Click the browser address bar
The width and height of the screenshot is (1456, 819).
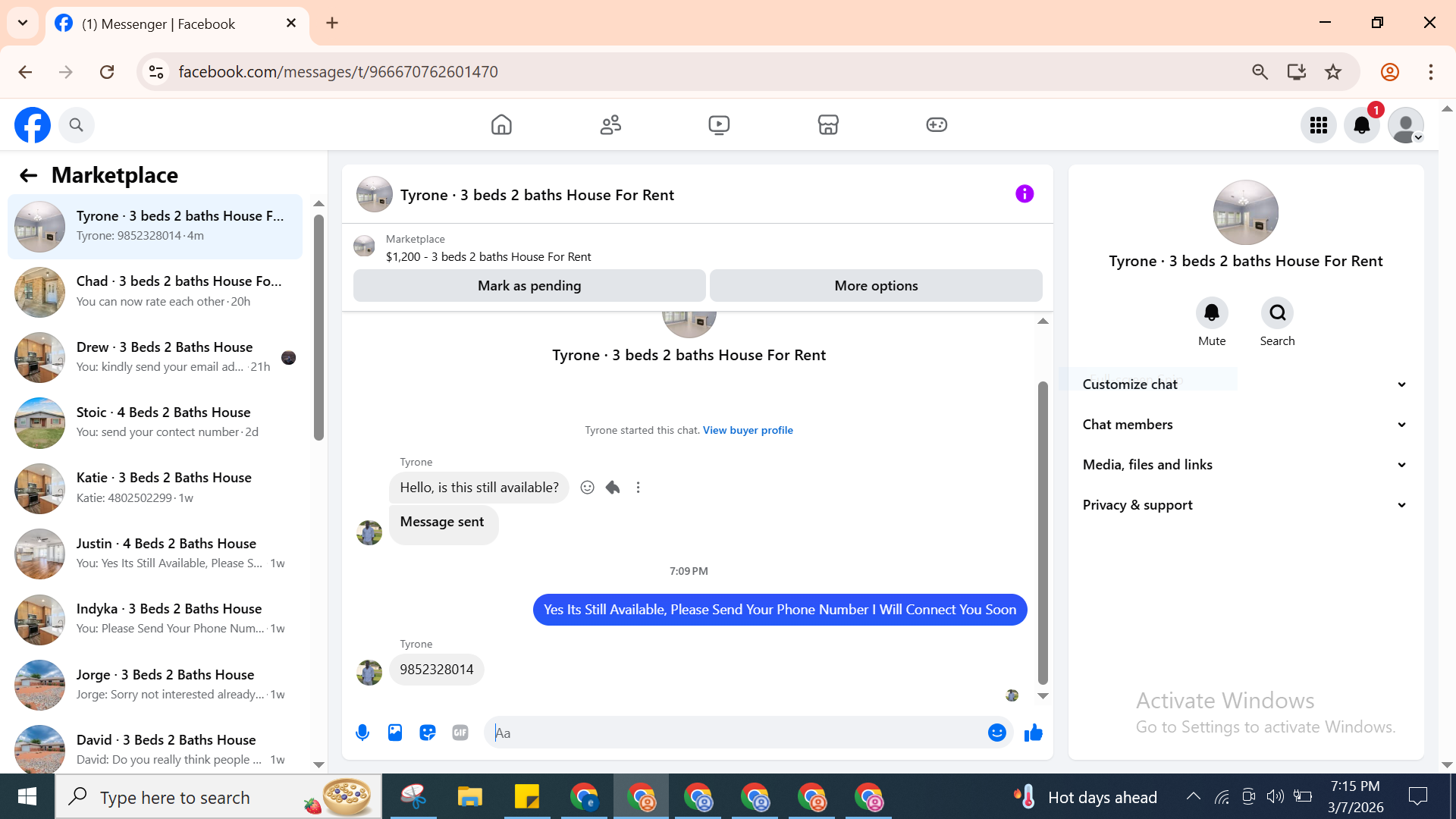coord(705,72)
